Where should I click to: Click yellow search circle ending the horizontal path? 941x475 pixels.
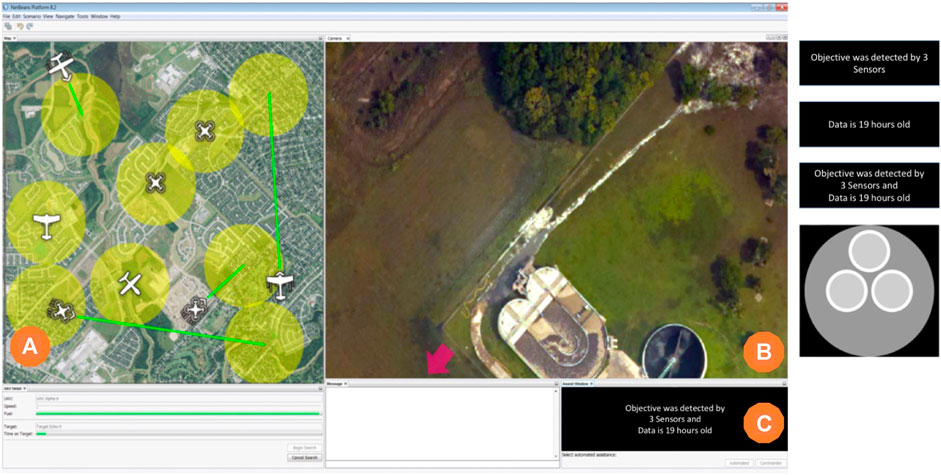264,342
